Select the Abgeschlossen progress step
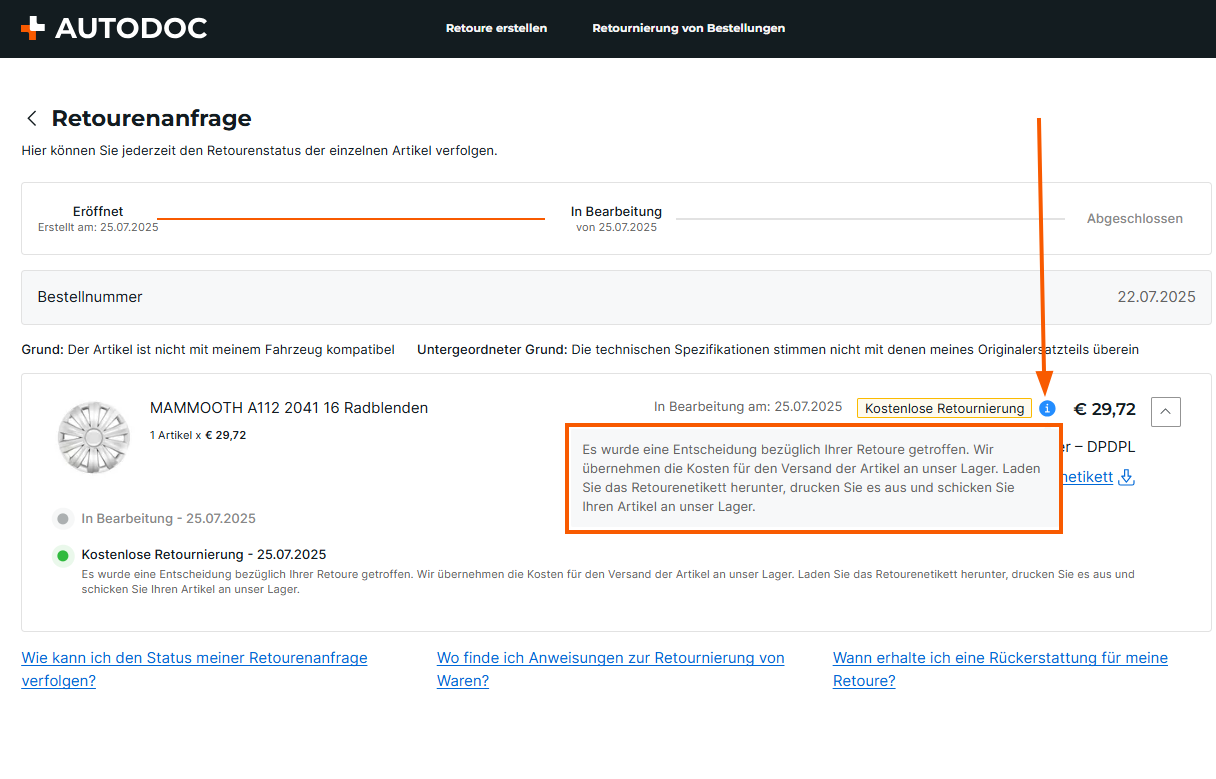This screenshot has height=779, width=1216. point(1134,218)
